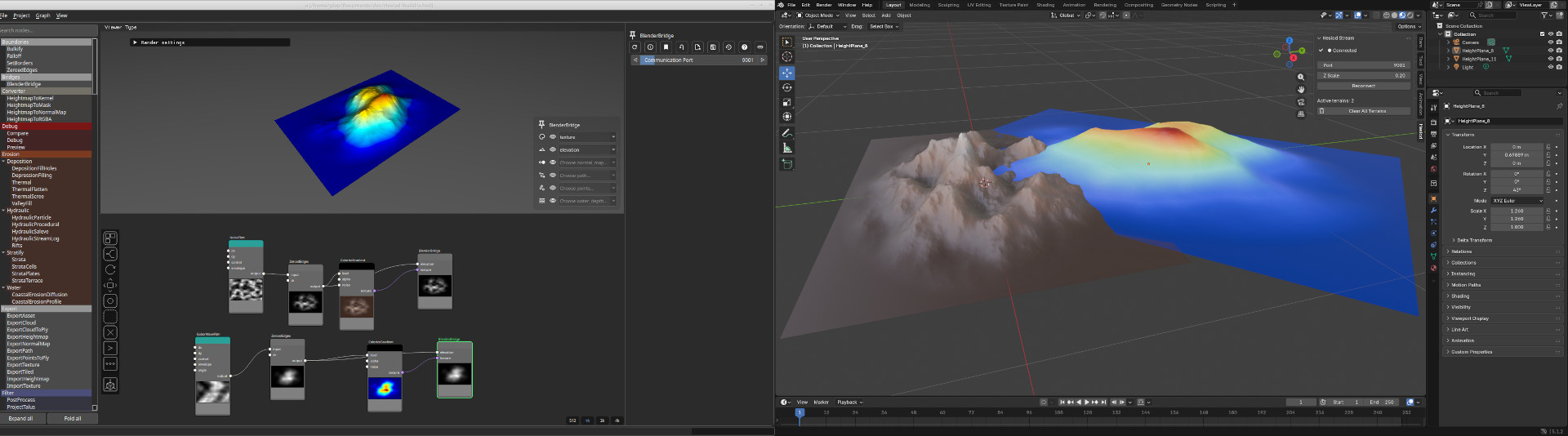Click the Clear All Terrains button
Viewport: 1568px width, 436px height.
click(x=1366, y=111)
